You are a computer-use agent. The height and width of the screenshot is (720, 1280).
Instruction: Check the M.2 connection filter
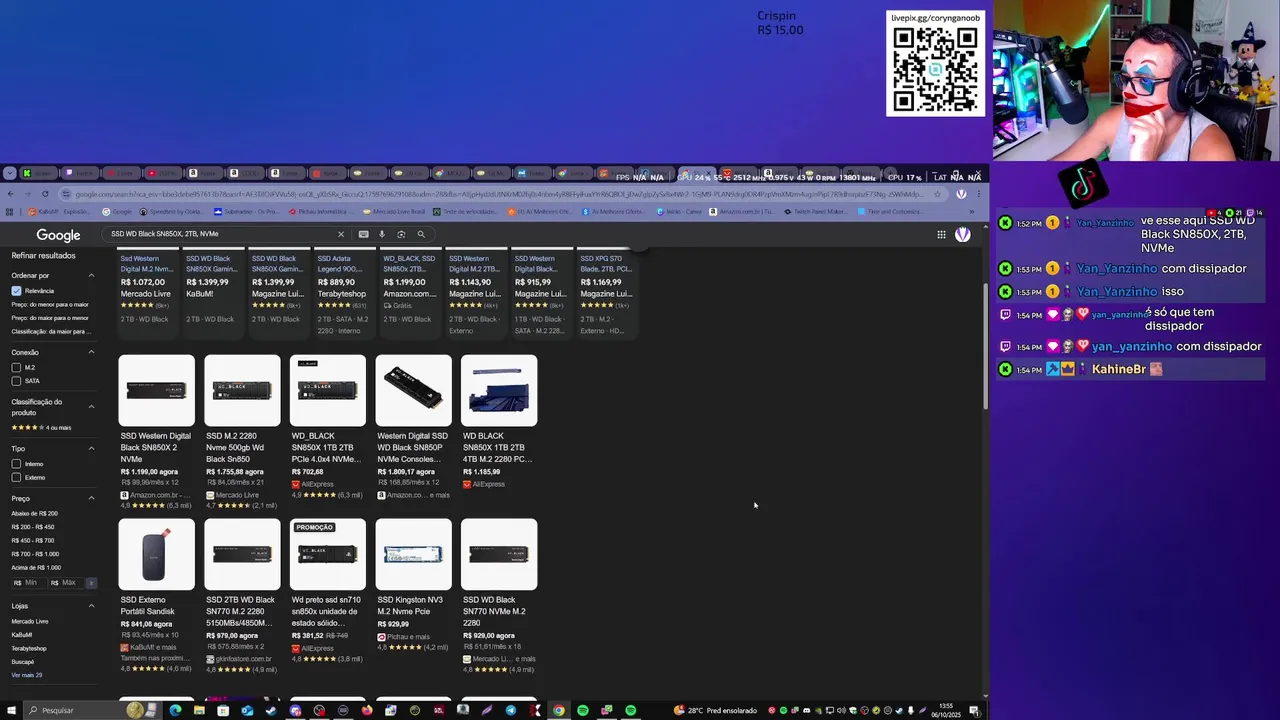pyautogui.click(x=16, y=368)
